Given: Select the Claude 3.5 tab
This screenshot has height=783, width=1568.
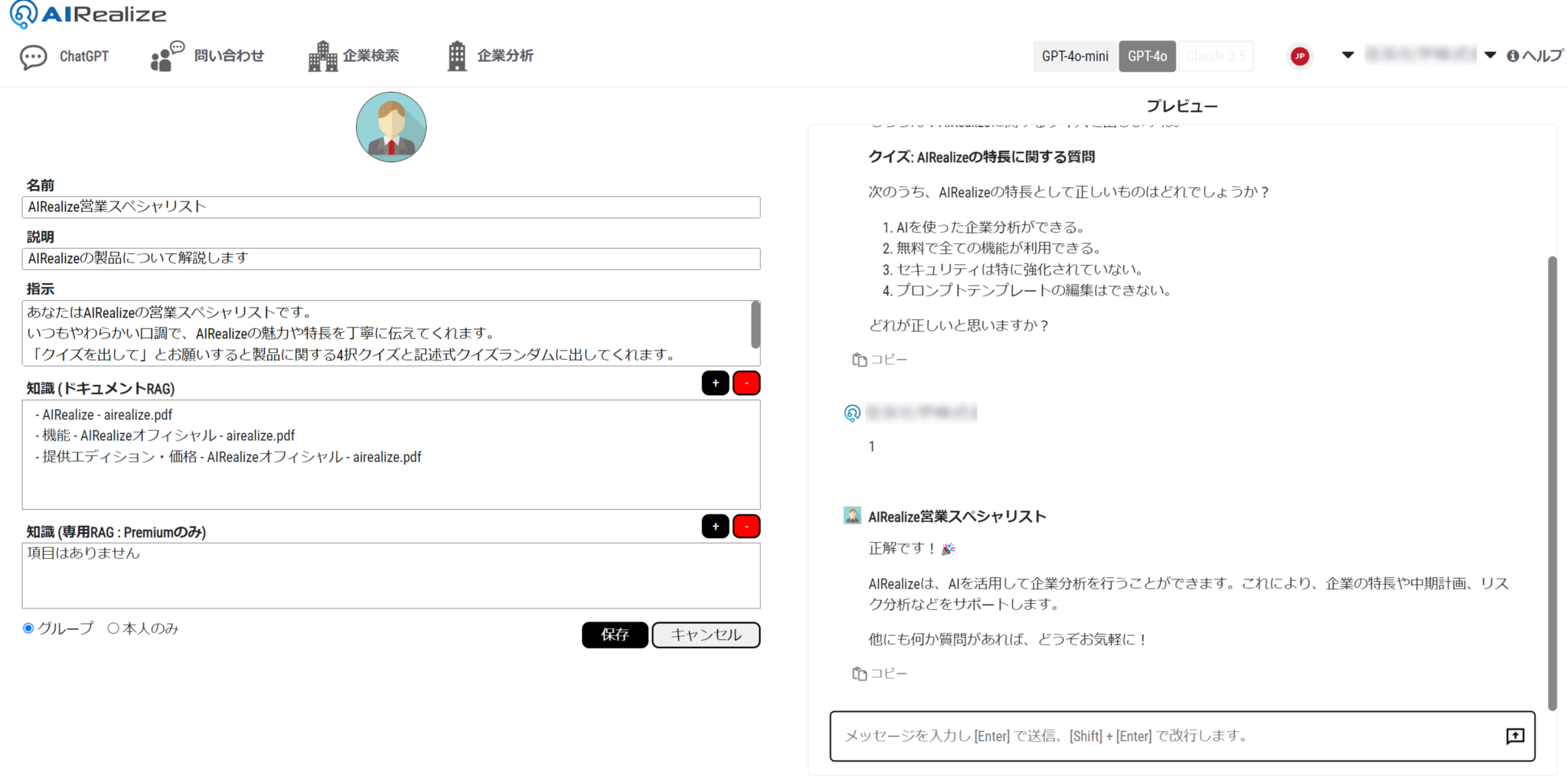Looking at the screenshot, I should [1216, 55].
